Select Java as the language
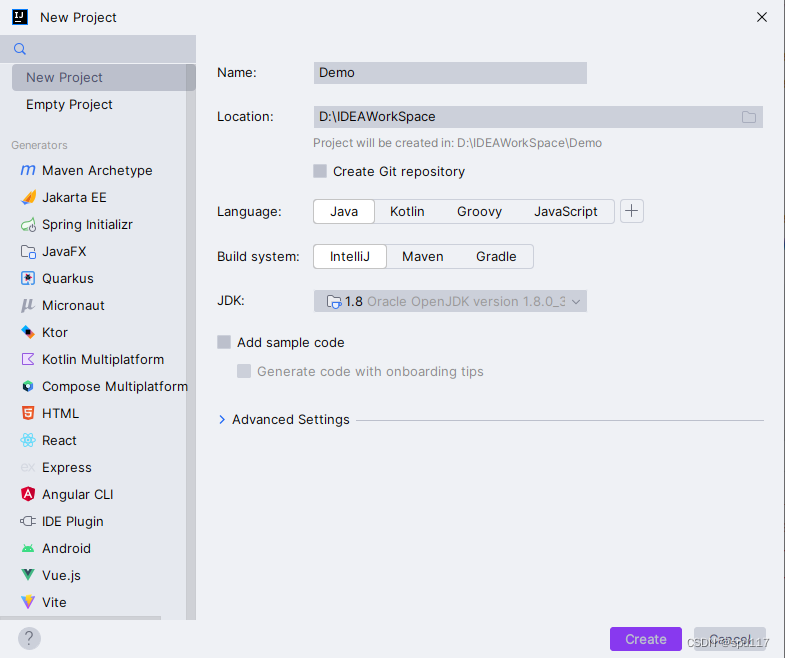The width and height of the screenshot is (785, 658). pyautogui.click(x=344, y=211)
